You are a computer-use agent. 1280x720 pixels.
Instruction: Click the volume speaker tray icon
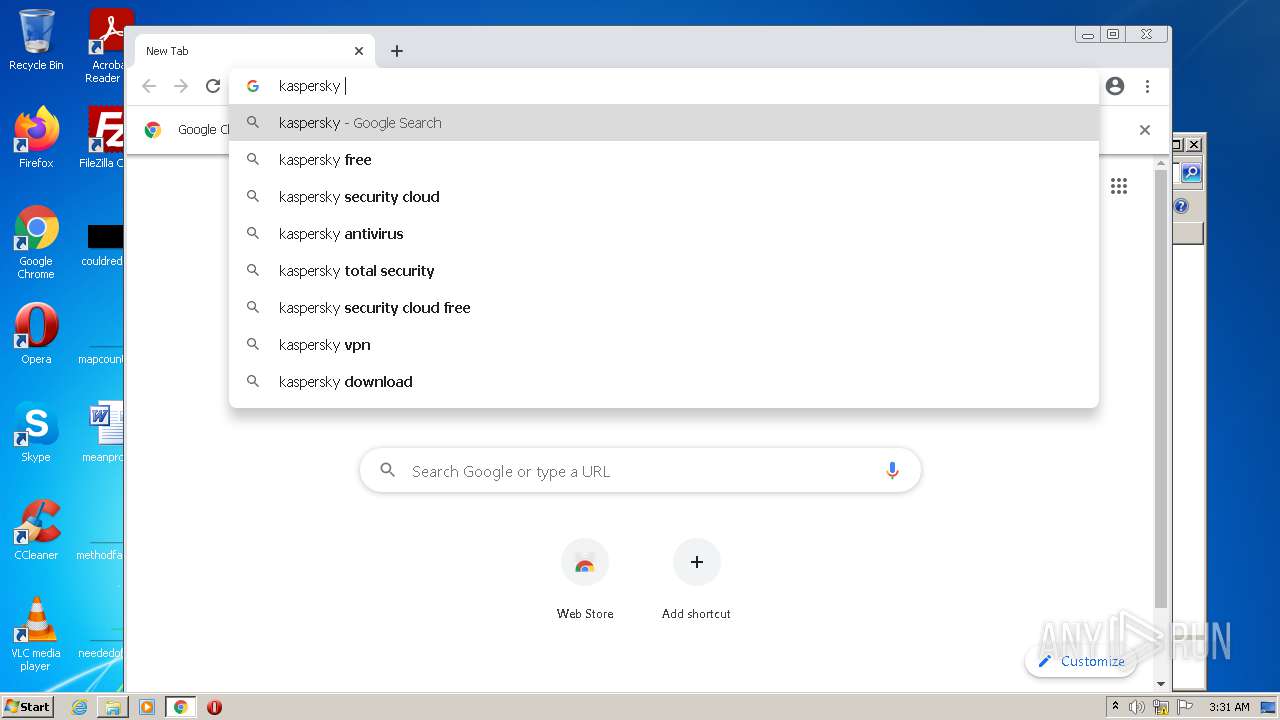tap(1137, 707)
